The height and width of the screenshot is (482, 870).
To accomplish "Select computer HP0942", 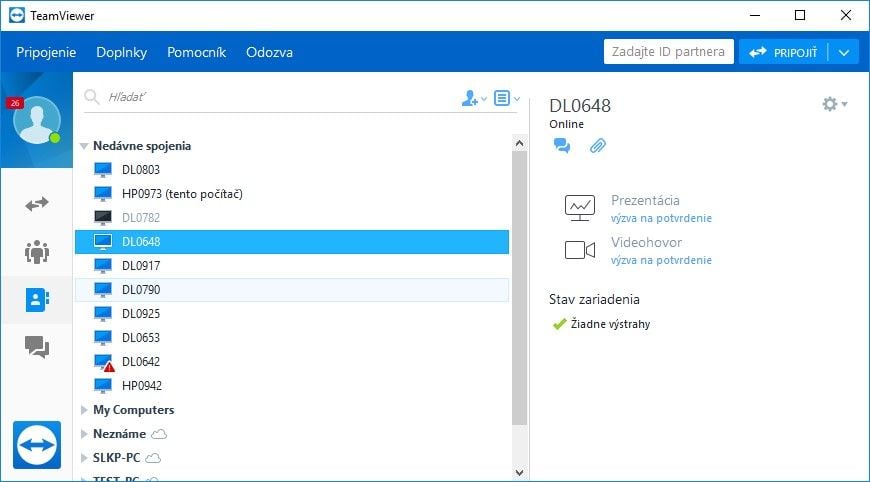I will (292, 385).
